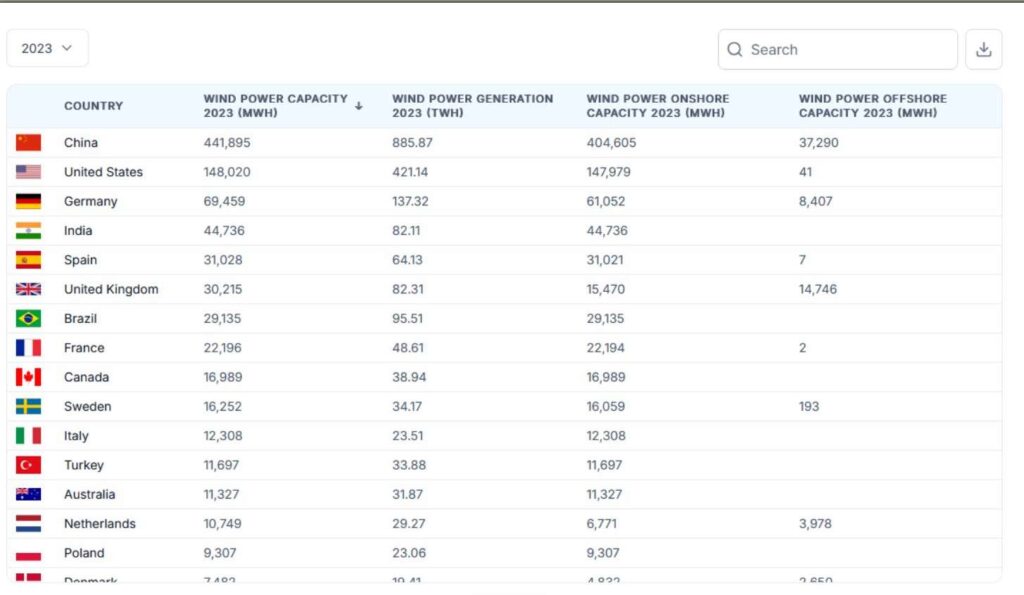
Task: Sort by Wind Power Generation 2023 header
Action: coord(472,106)
